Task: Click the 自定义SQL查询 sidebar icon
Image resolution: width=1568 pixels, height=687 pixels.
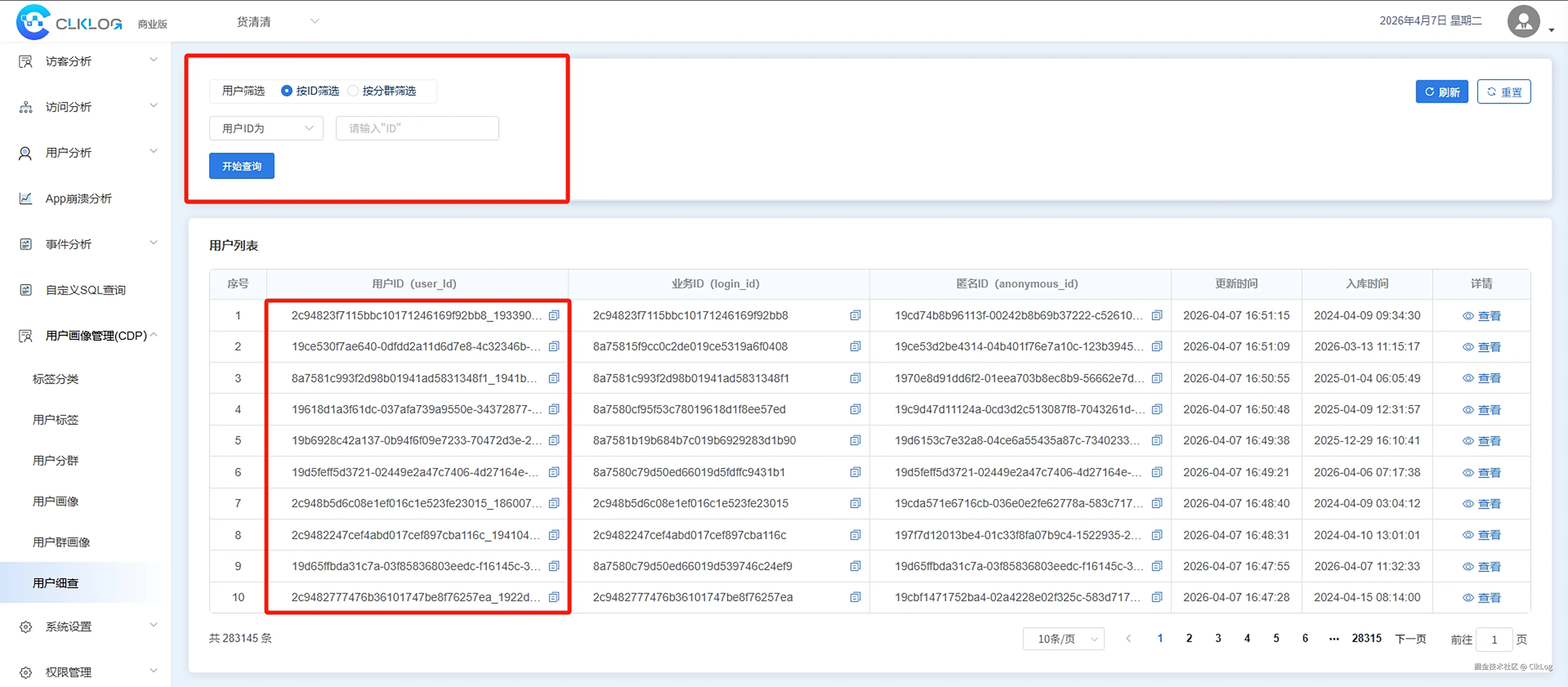Action: 26,290
